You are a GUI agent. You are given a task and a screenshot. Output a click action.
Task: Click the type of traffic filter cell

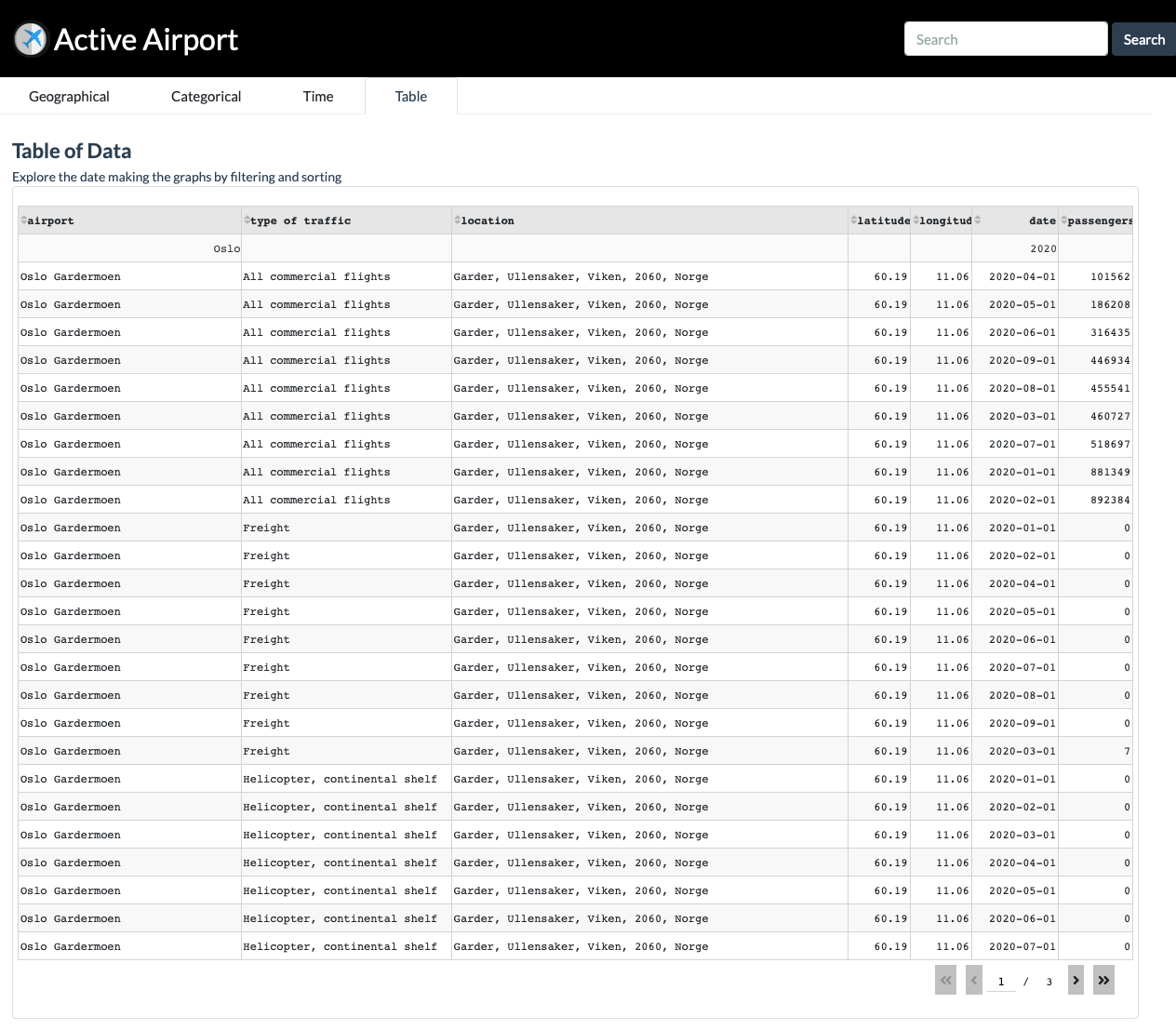click(x=346, y=248)
